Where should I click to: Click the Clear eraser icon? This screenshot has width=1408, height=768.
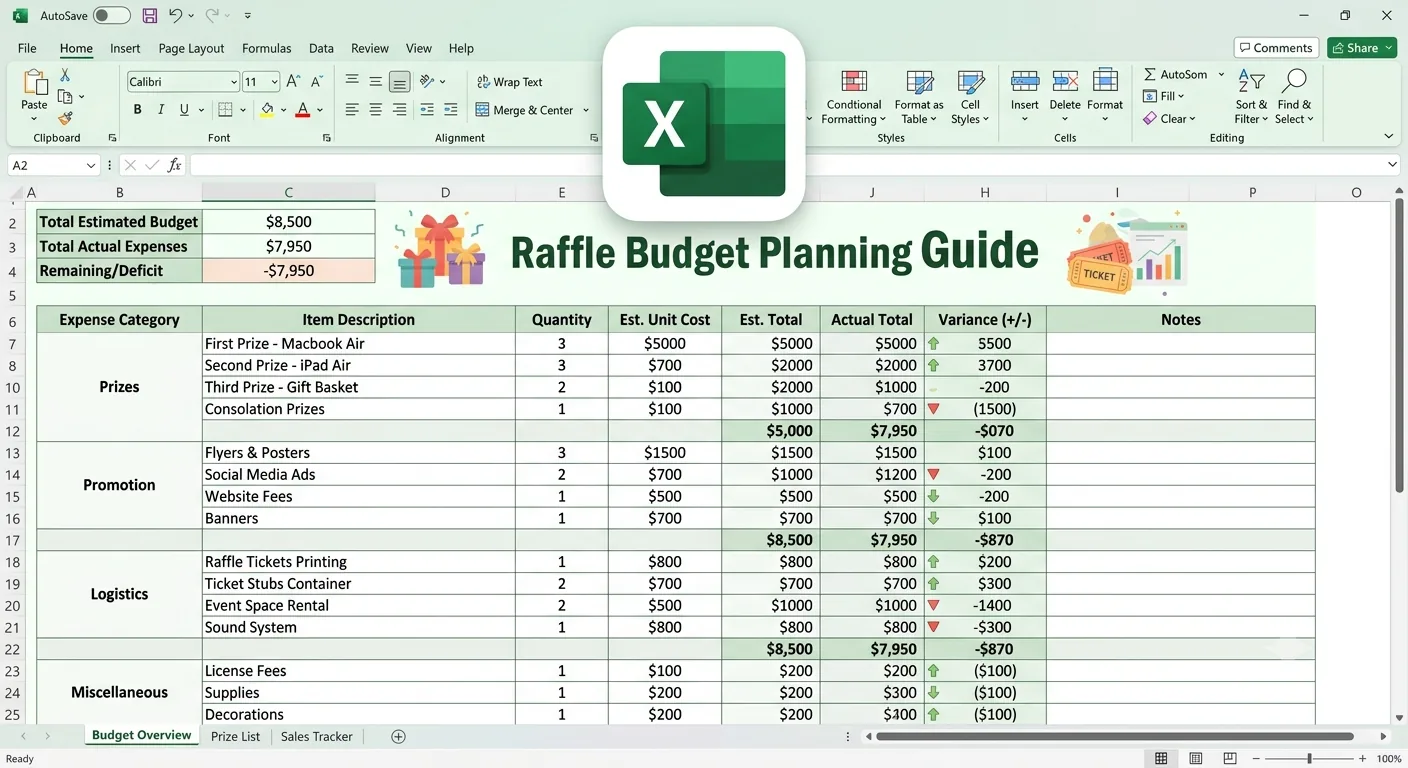coord(1150,118)
